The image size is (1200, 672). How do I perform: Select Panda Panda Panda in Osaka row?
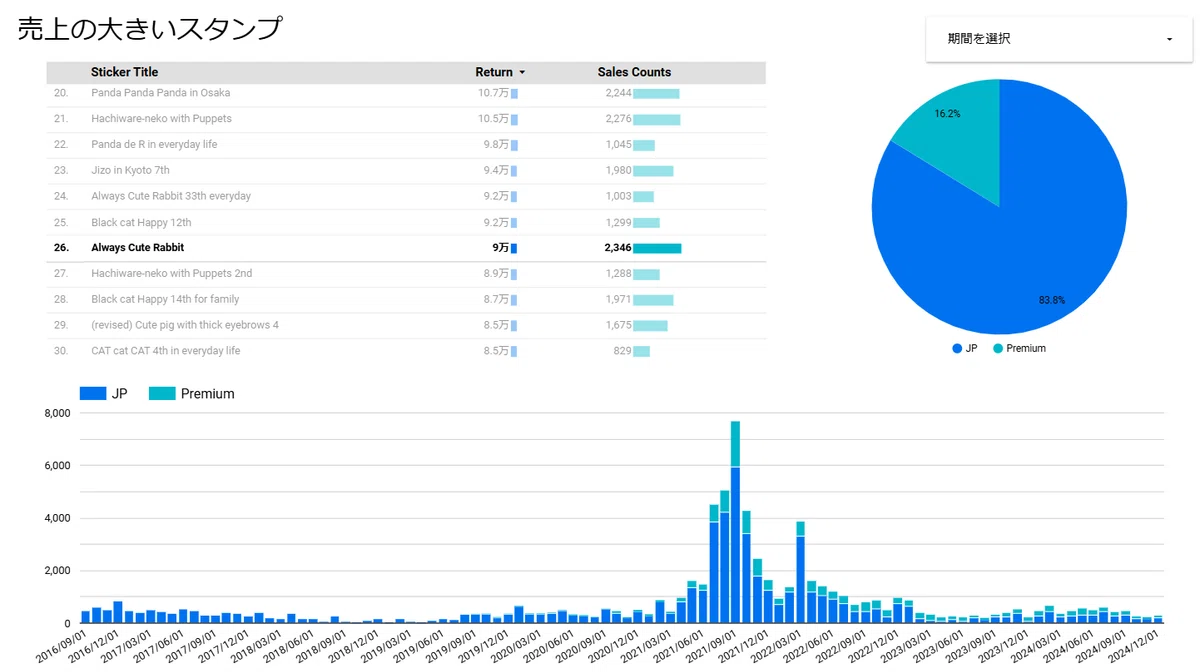click(406, 93)
